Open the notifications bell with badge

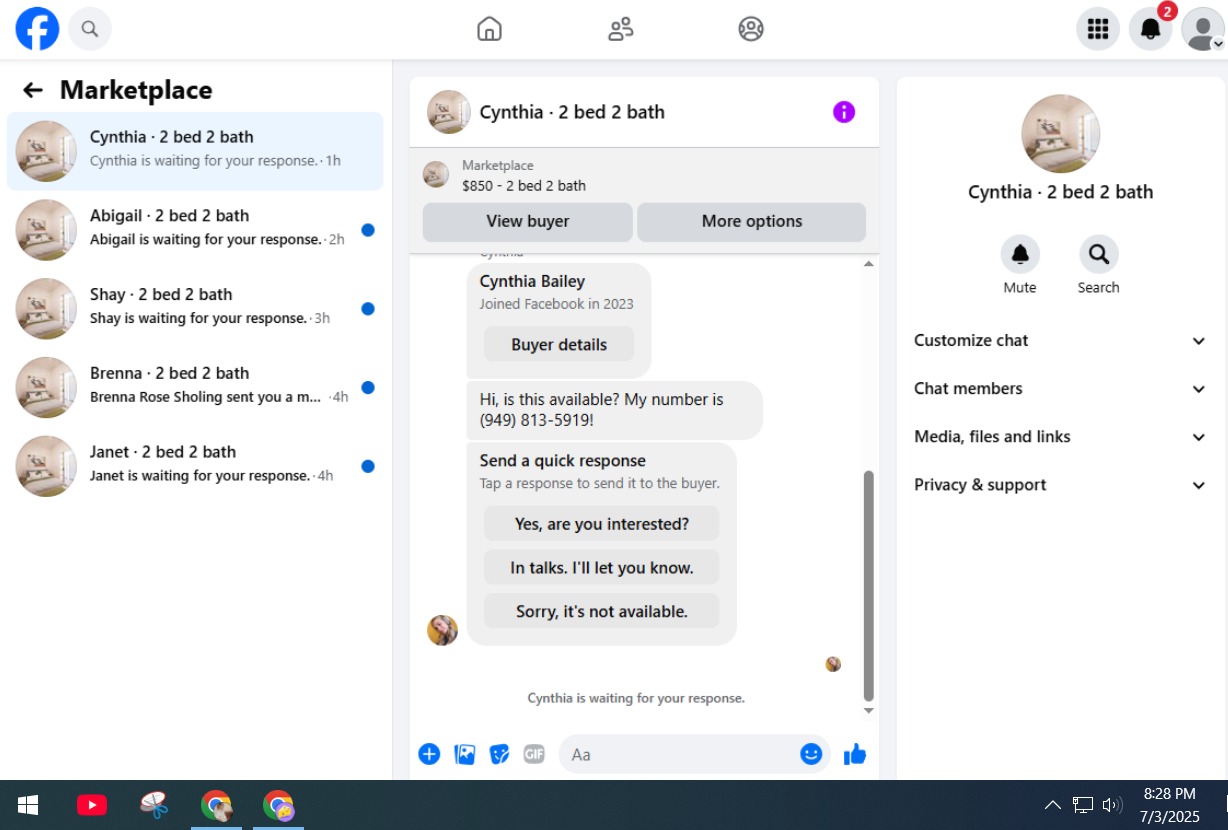[x=1151, y=29]
